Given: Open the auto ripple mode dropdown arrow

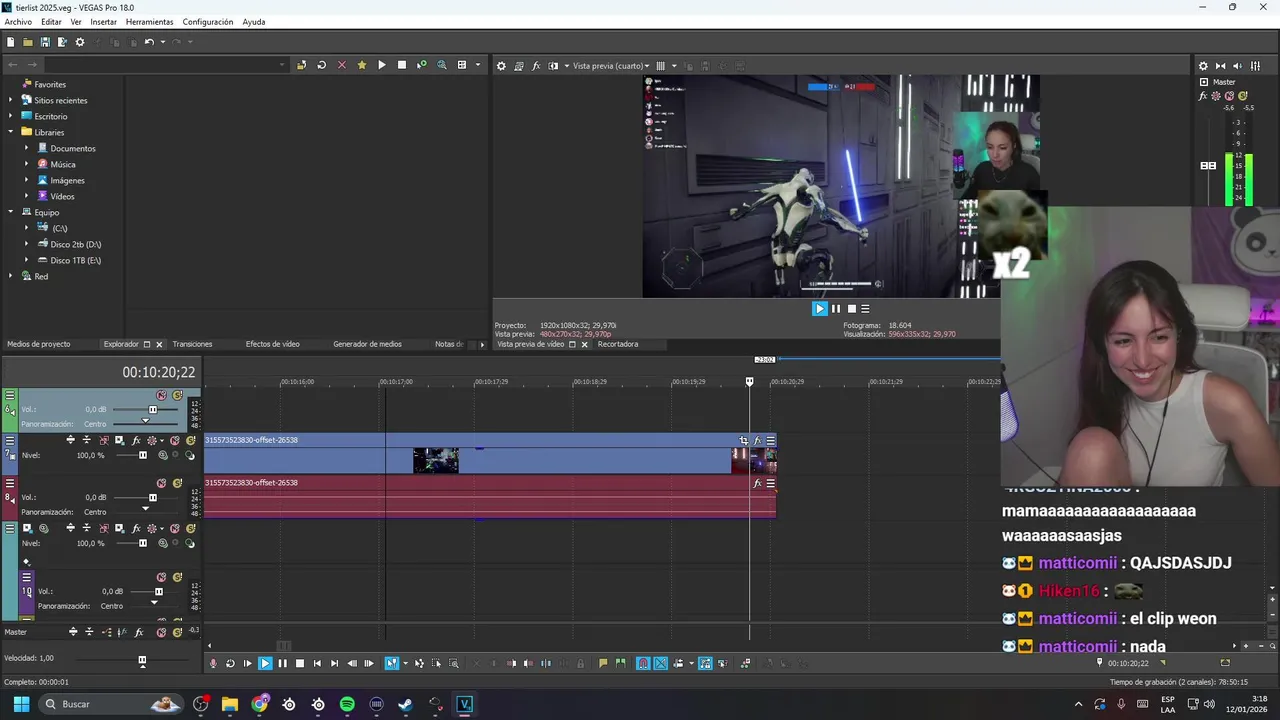Looking at the screenshot, I should click(692, 663).
